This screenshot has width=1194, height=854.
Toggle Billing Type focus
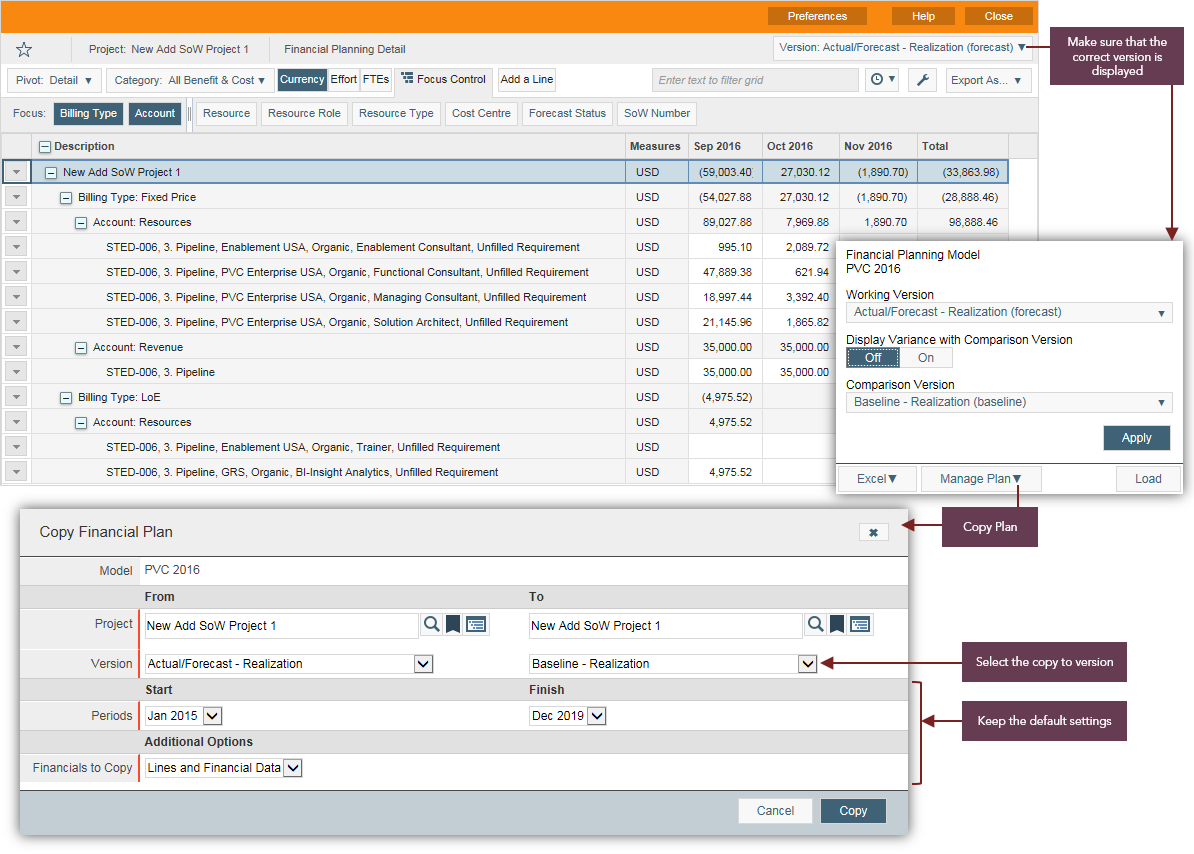pyautogui.click(x=88, y=113)
